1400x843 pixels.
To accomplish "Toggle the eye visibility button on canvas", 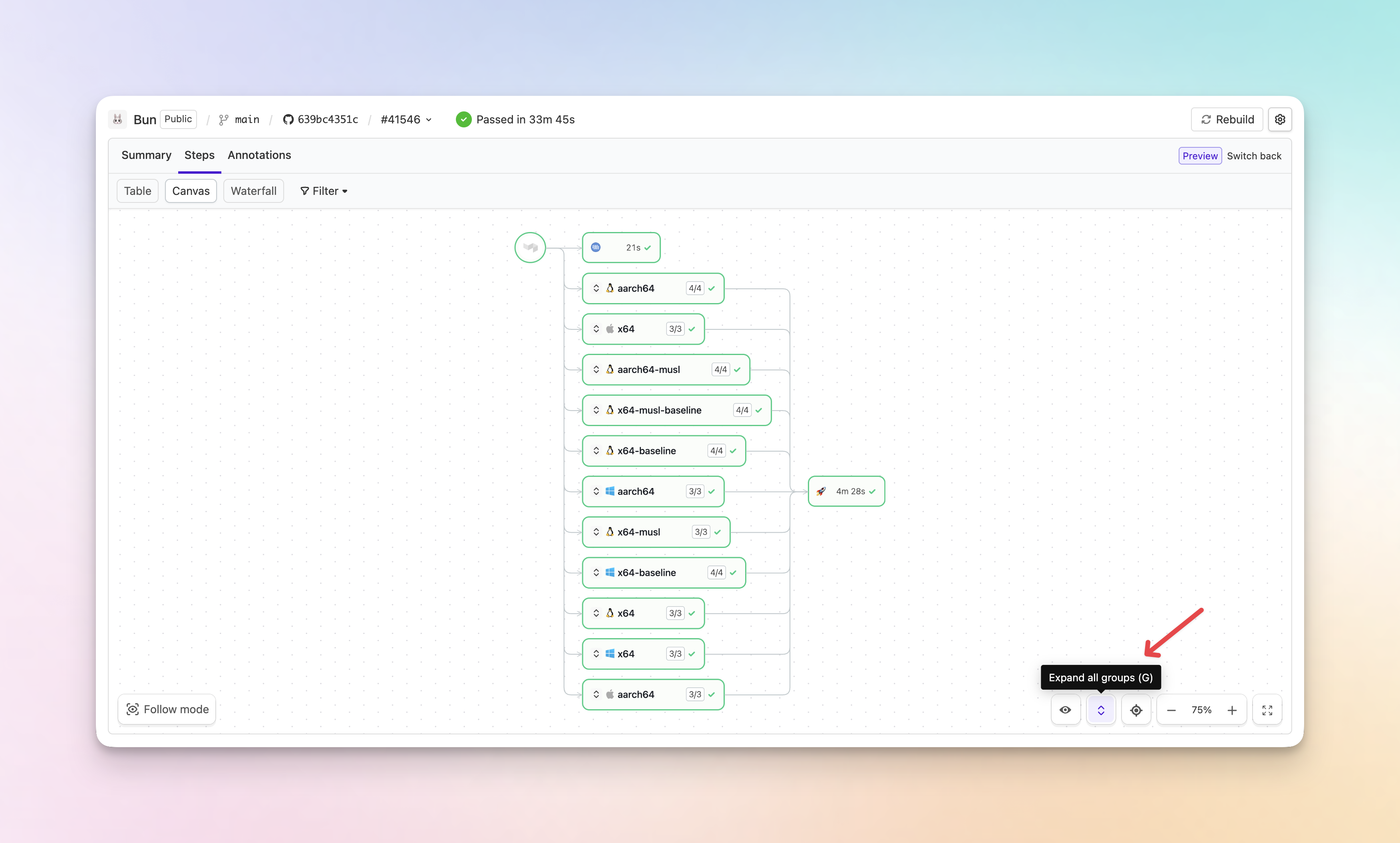I will click(x=1065, y=710).
